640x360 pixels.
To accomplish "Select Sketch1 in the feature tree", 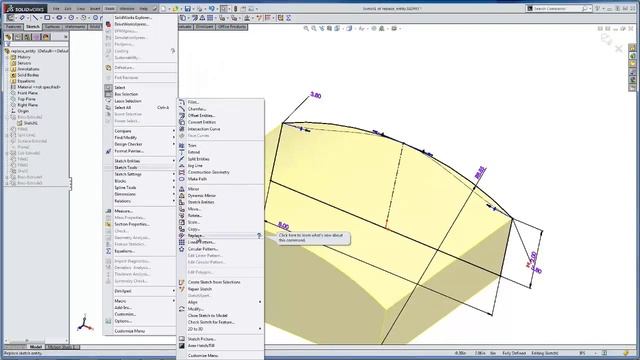I will click(x=31, y=123).
